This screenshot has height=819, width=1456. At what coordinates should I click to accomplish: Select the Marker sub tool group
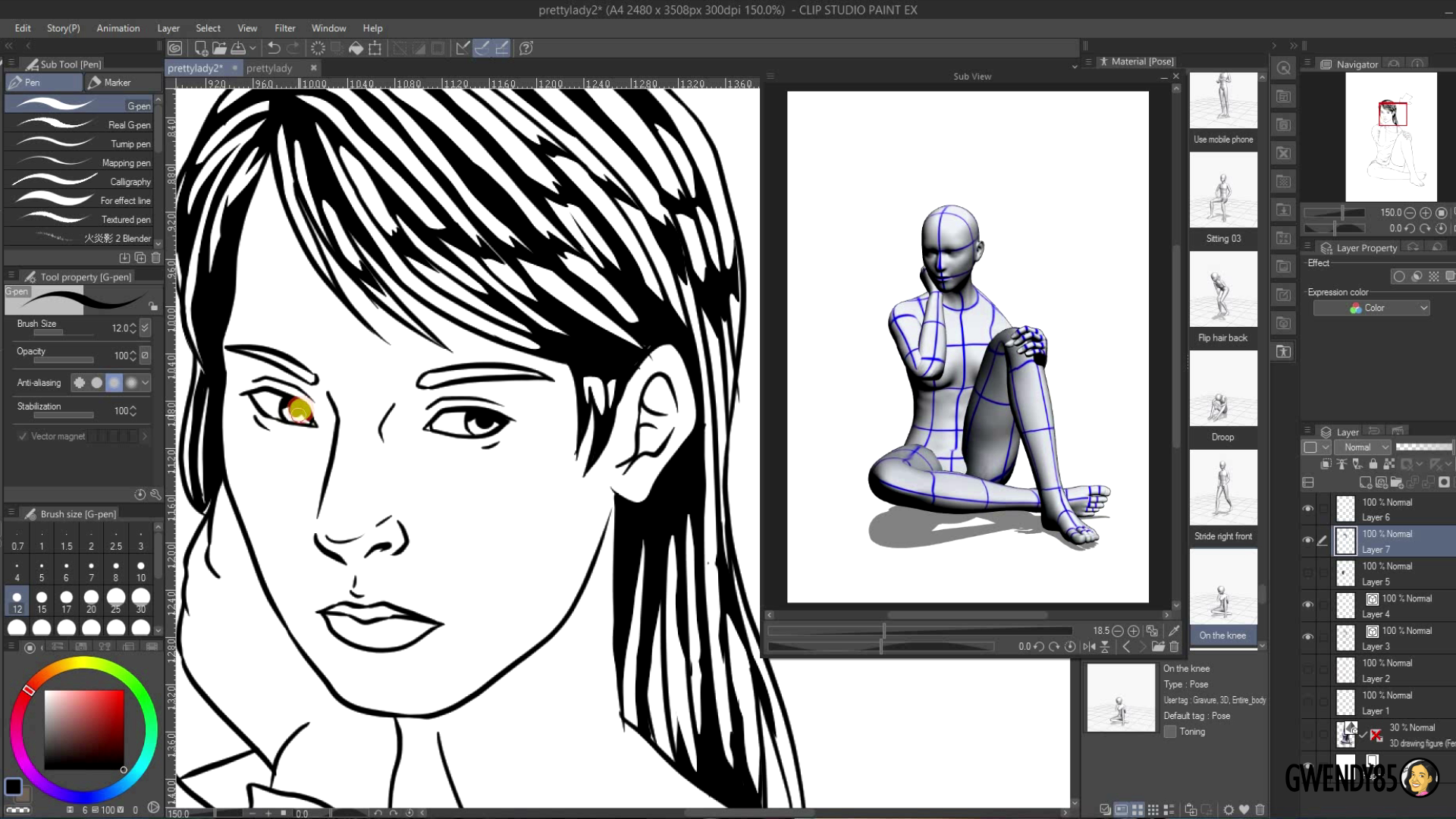click(117, 82)
